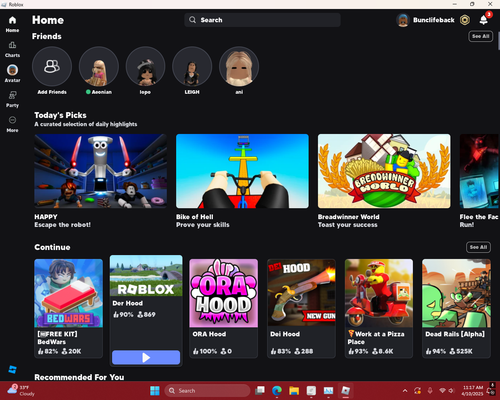Image resolution: width=500 pixels, height=400 pixels.
Task: Open Charts in the sidebar
Action: point(12,49)
